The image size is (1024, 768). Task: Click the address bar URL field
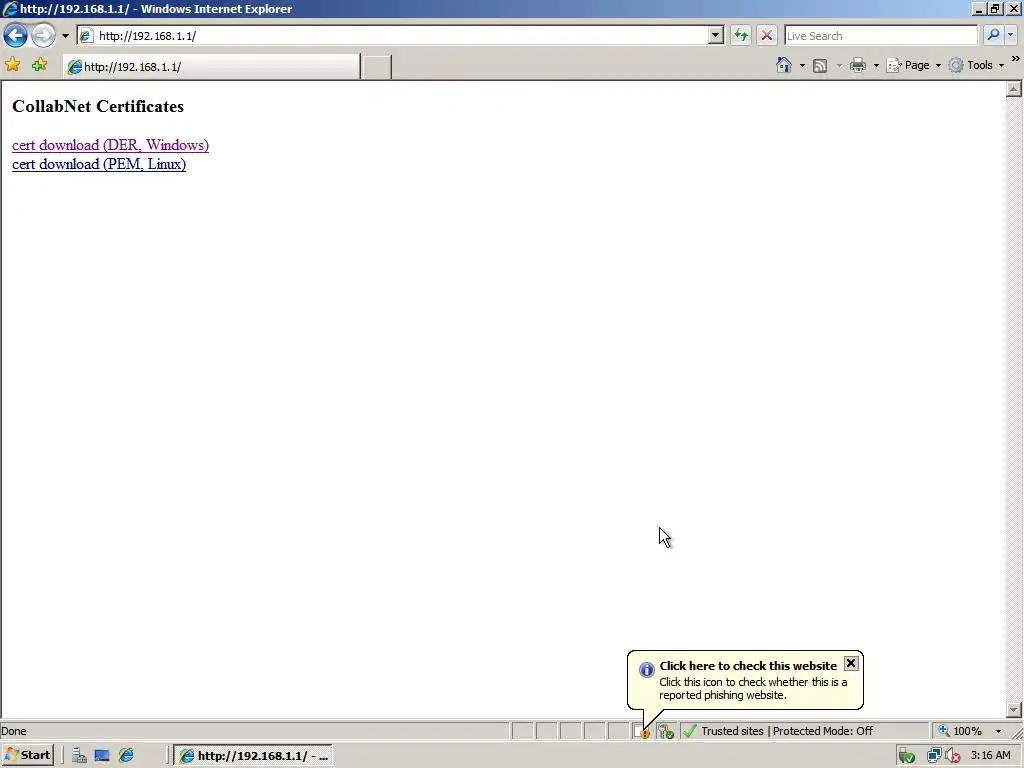coord(392,36)
